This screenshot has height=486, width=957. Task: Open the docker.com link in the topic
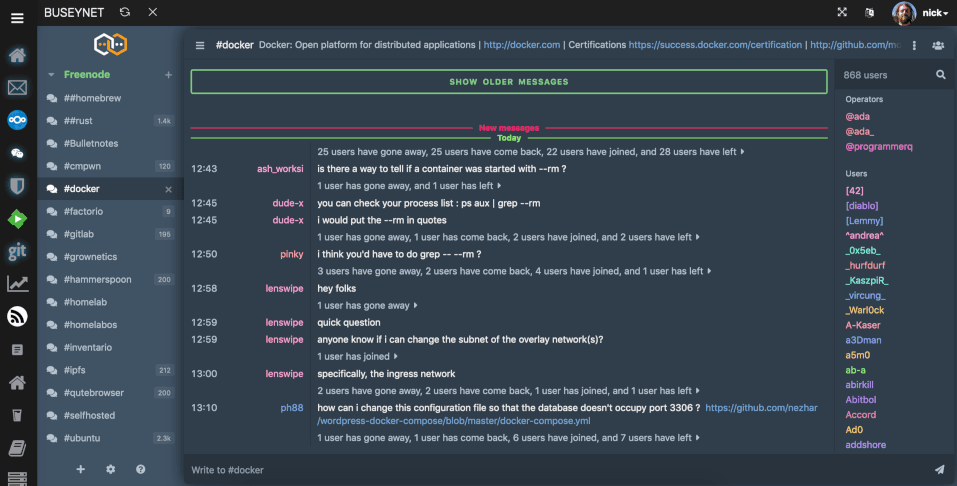tap(519, 45)
